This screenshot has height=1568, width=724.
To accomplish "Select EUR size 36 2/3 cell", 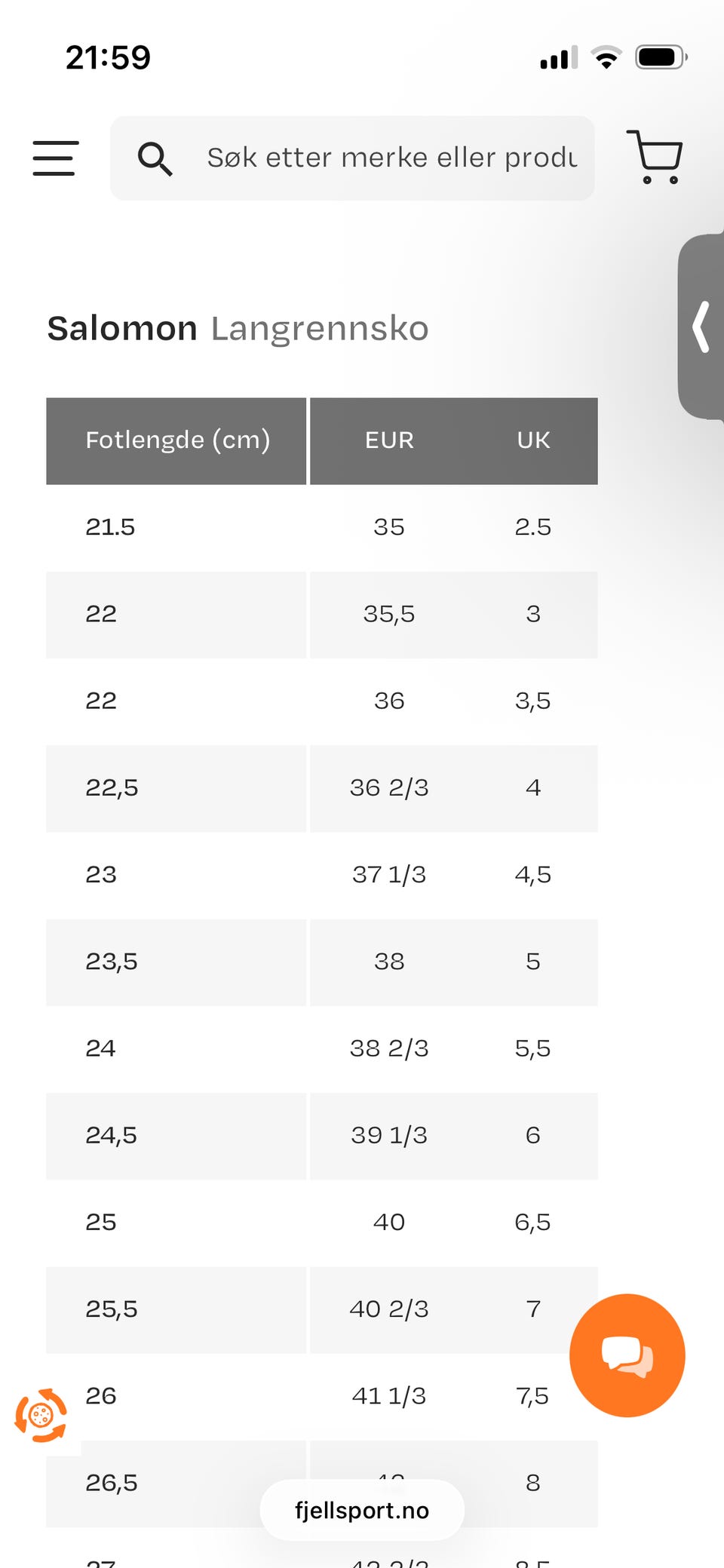I will (389, 788).
